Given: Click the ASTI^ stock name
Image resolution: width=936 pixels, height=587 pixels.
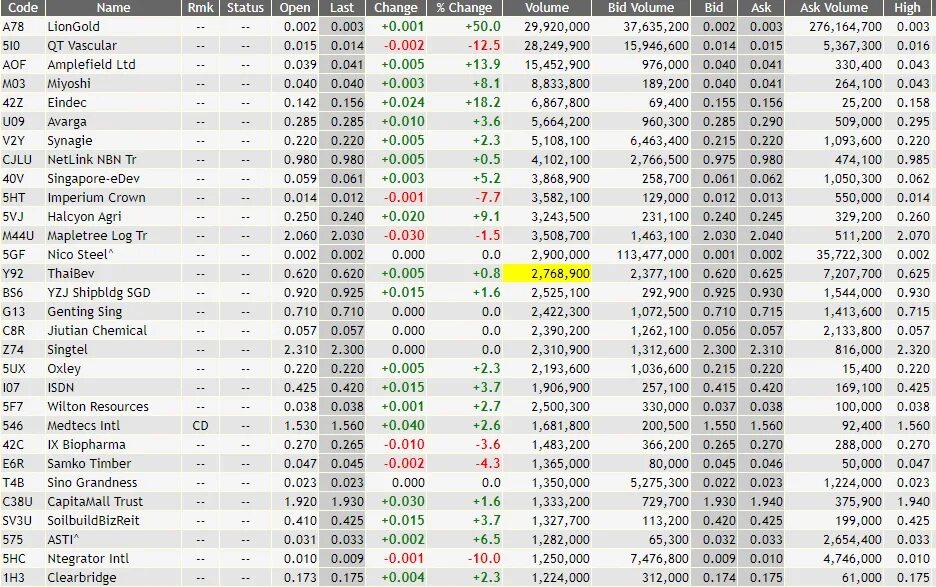Looking at the screenshot, I should click(63, 540).
